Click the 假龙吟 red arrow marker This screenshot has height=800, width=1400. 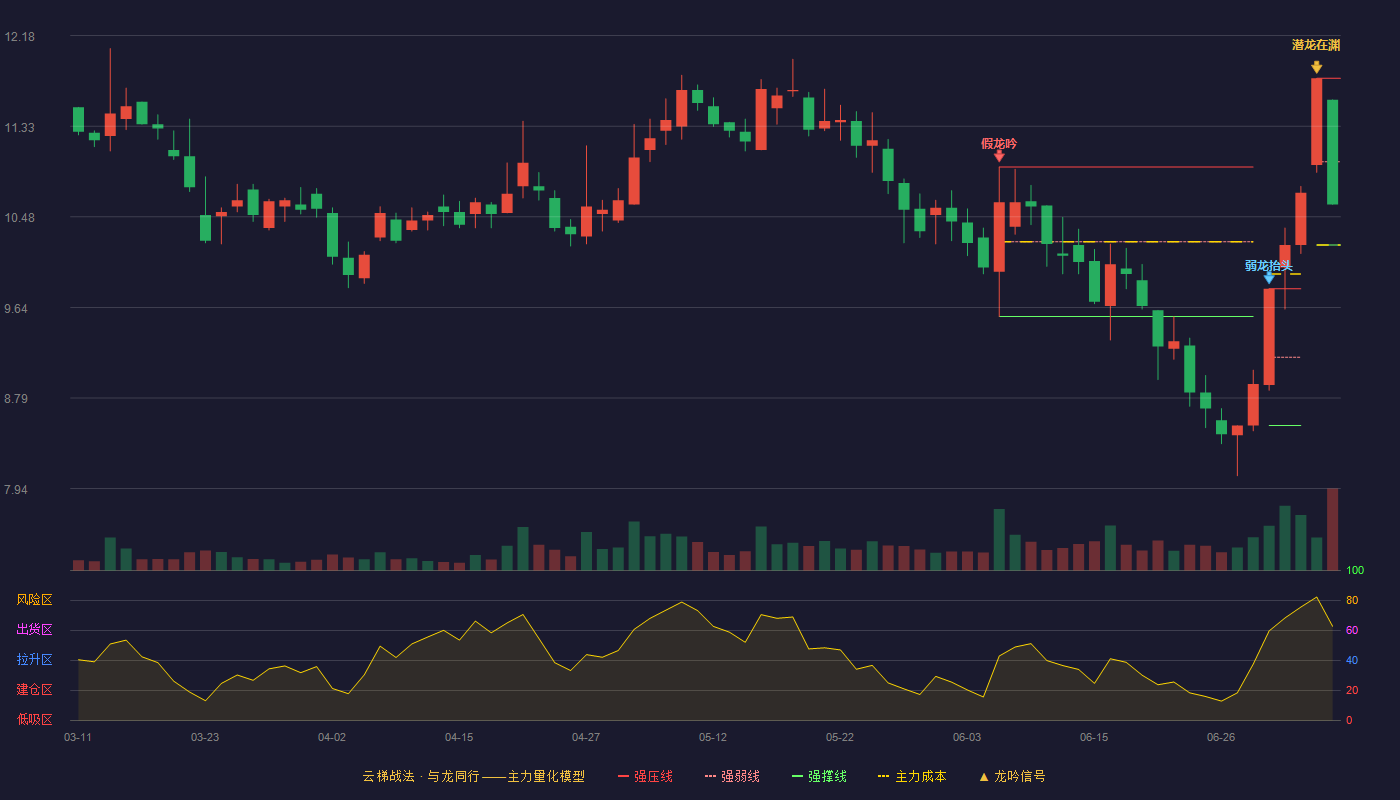tap(999, 156)
